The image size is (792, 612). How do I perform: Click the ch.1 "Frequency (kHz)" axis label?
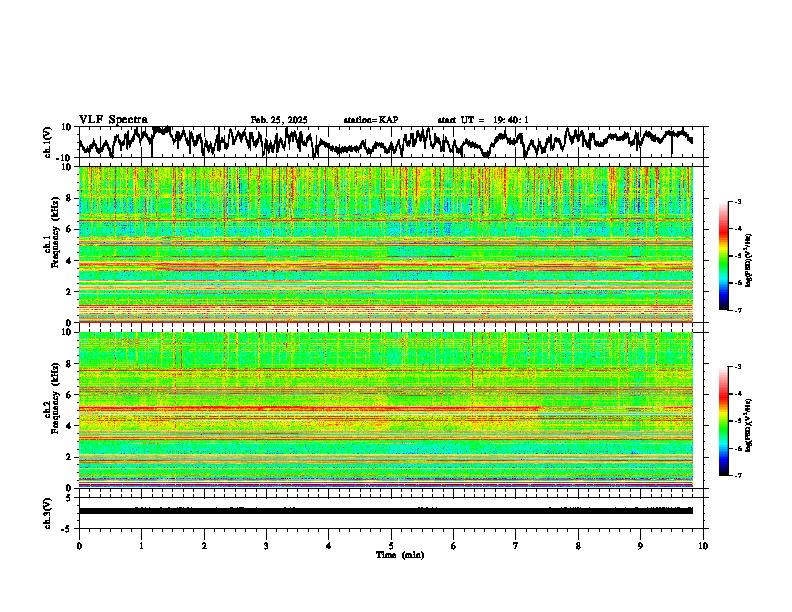[x=55, y=232]
